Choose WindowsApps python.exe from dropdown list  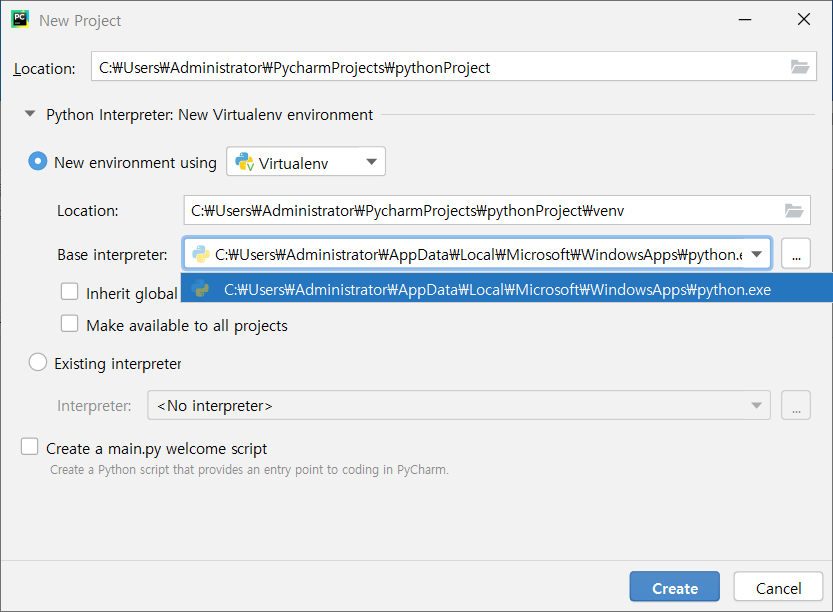[x=507, y=288]
